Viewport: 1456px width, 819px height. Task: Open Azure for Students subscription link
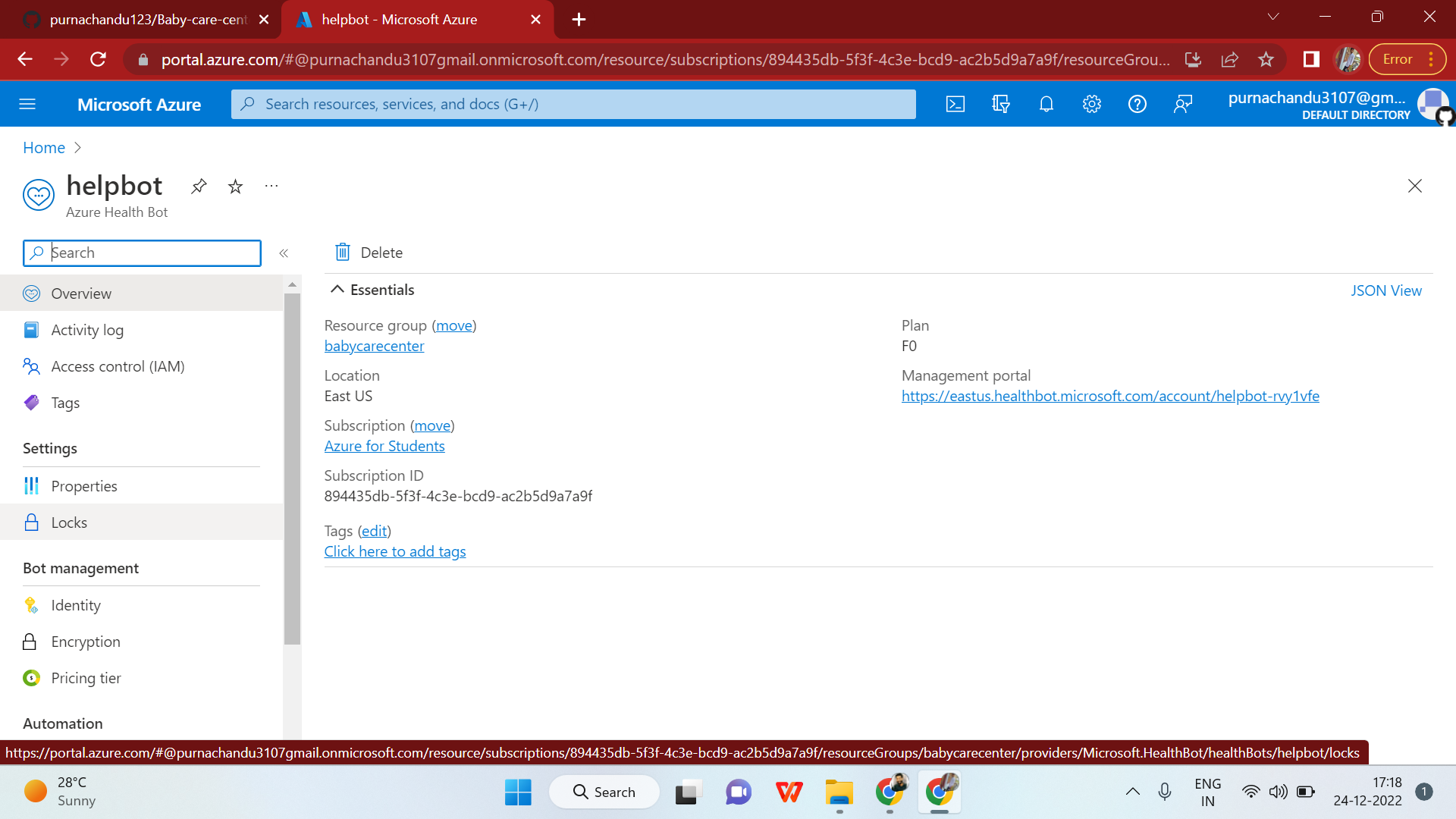tap(384, 446)
